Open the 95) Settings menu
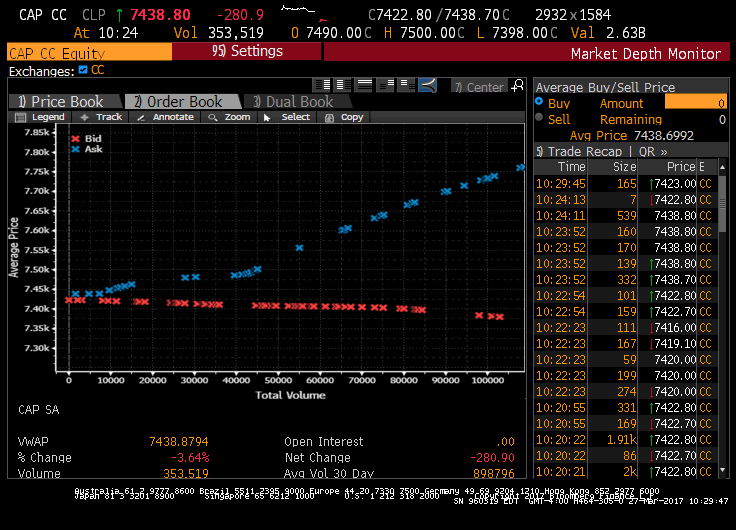The height and width of the screenshot is (530, 736). 247,51
